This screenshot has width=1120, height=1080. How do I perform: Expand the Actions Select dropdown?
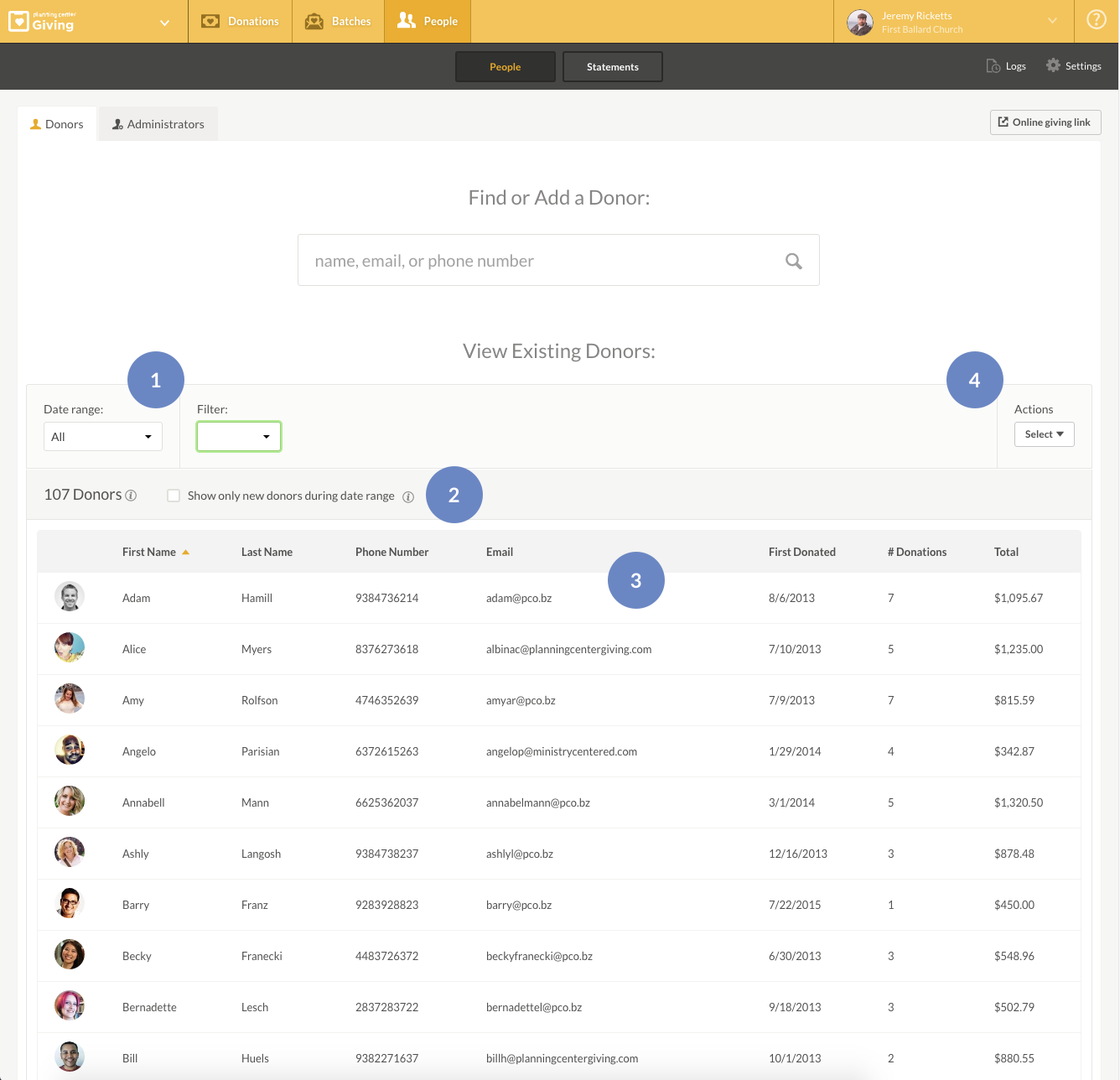coord(1044,434)
